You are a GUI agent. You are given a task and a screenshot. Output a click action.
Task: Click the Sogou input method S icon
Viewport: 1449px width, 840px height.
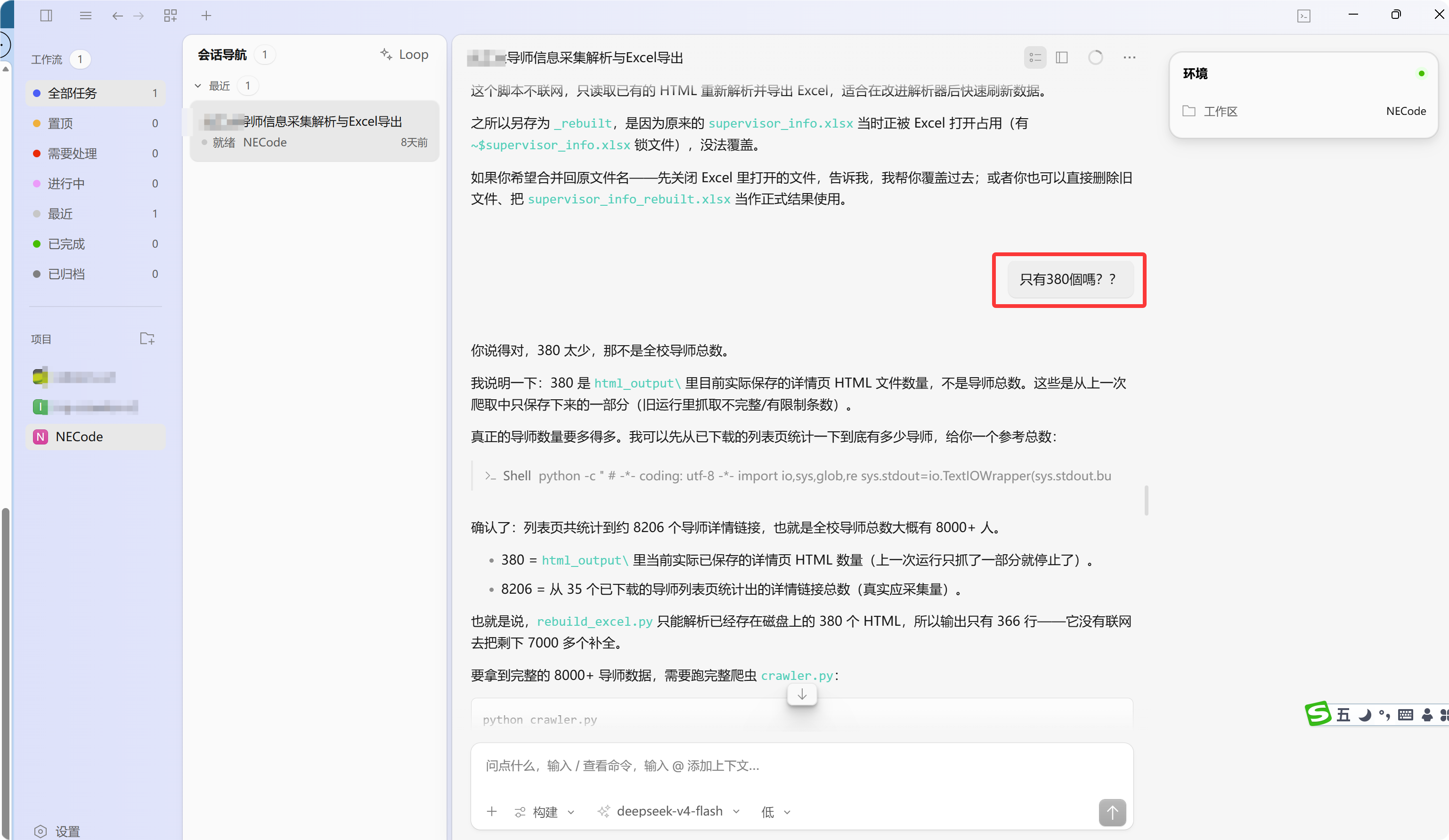1318,714
